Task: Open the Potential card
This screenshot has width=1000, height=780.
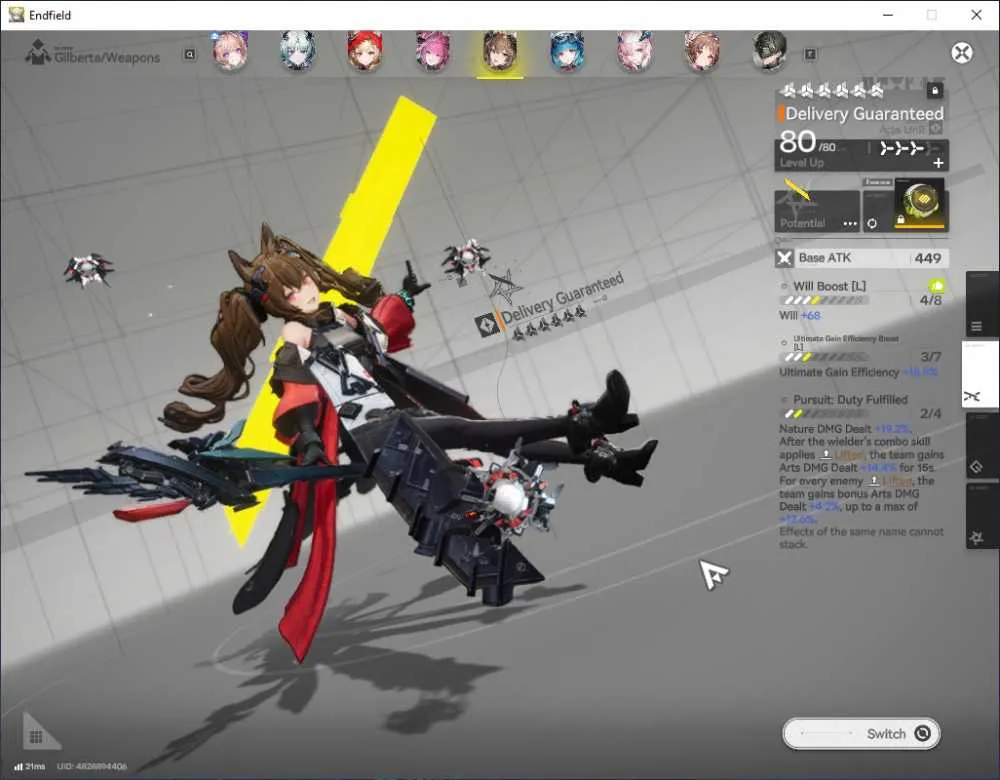Action: click(817, 210)
